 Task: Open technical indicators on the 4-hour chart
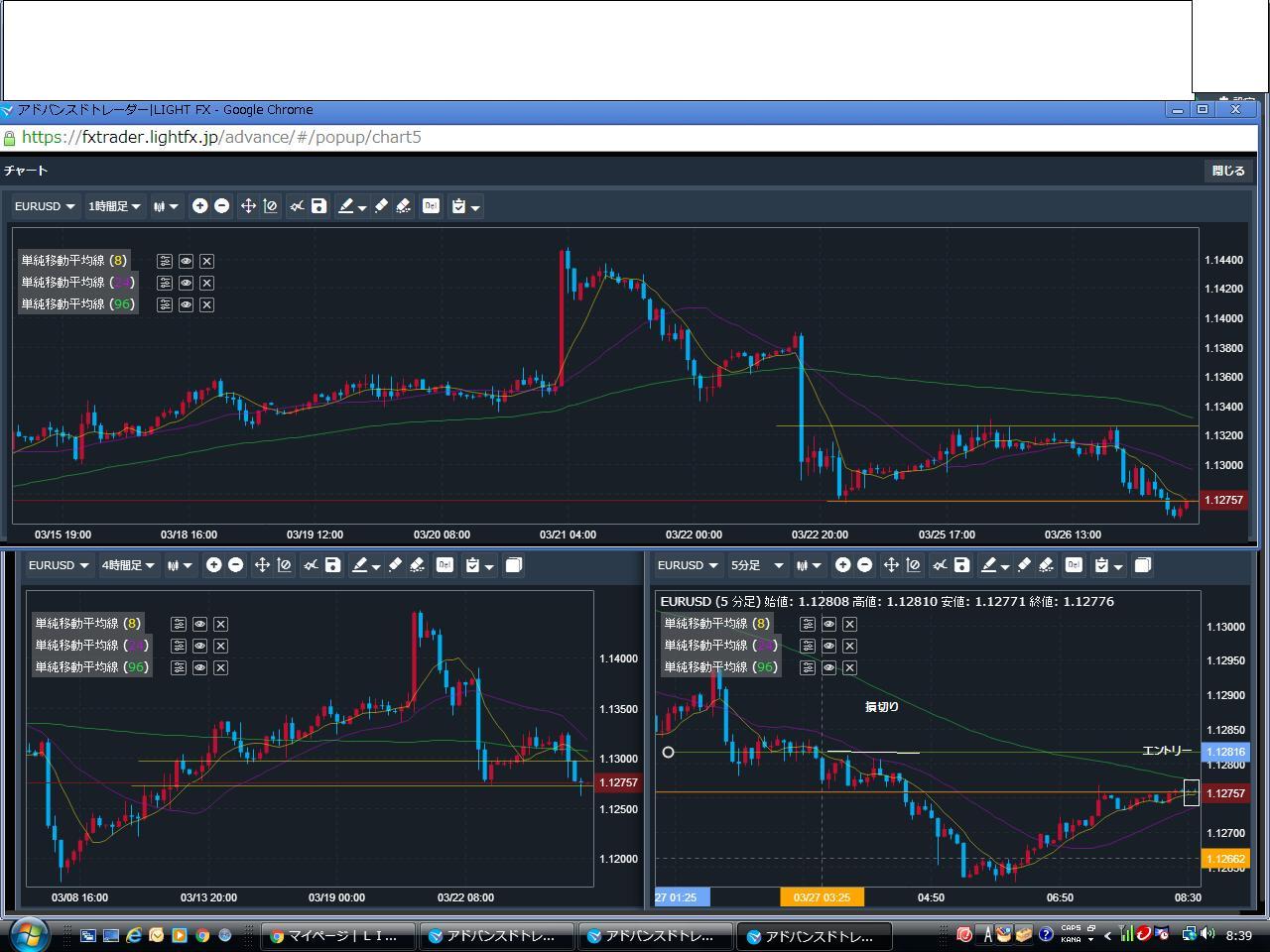[311, 565]
